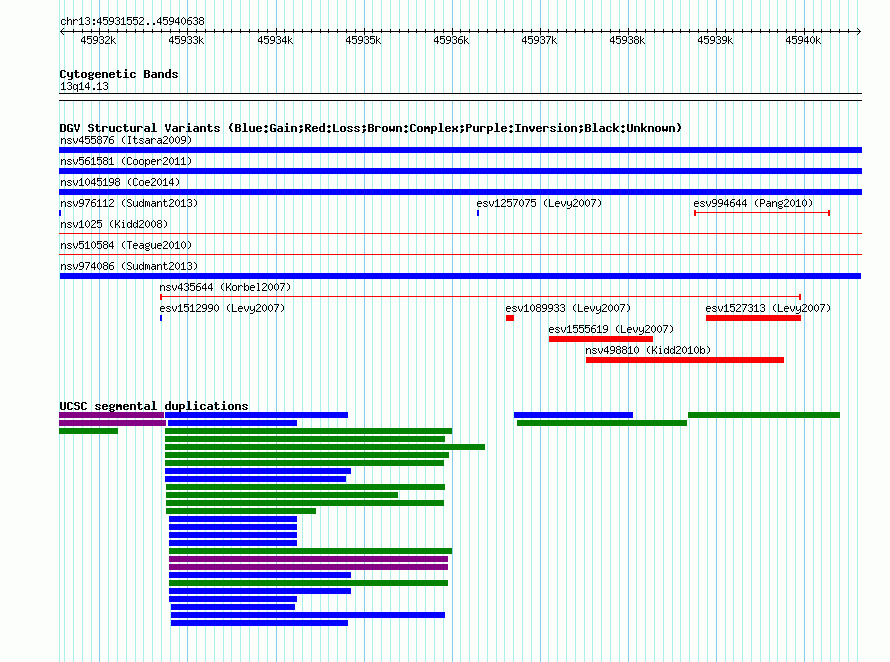Image resolution: width=890 pixels, height=662 pixels.
Task: Open esv1555619 (Levy2007) variant label
Action: [611, 329]
